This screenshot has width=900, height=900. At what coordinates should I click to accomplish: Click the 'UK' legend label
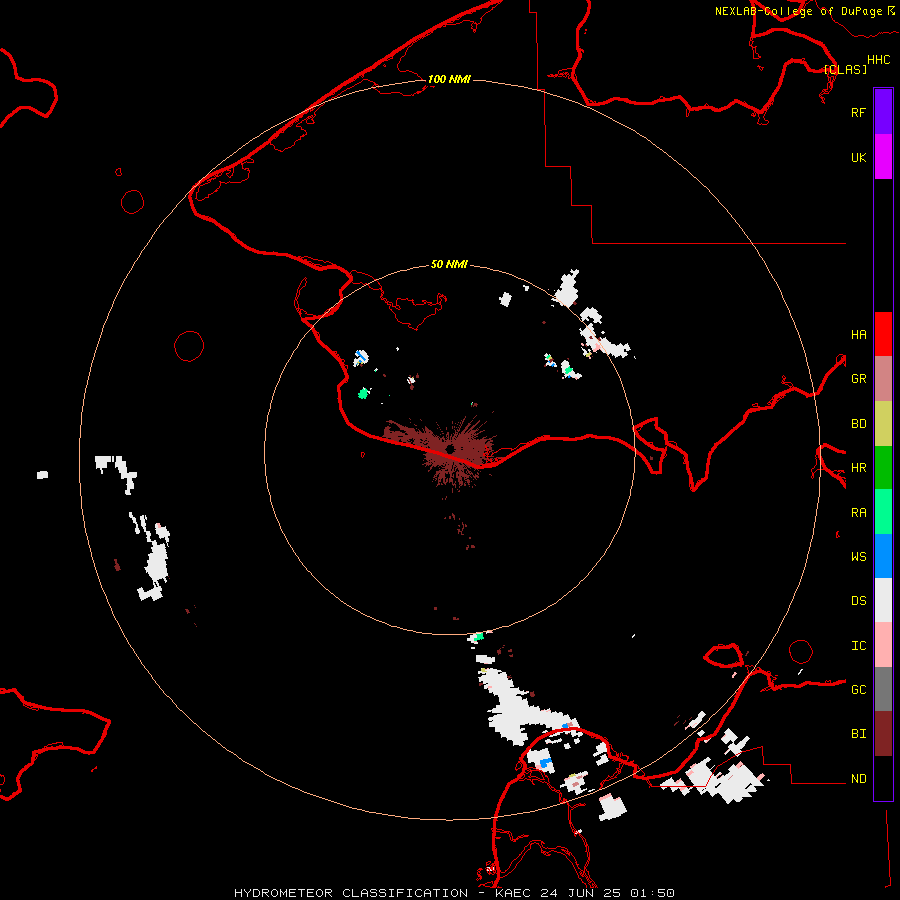click(x=858, y=158)
